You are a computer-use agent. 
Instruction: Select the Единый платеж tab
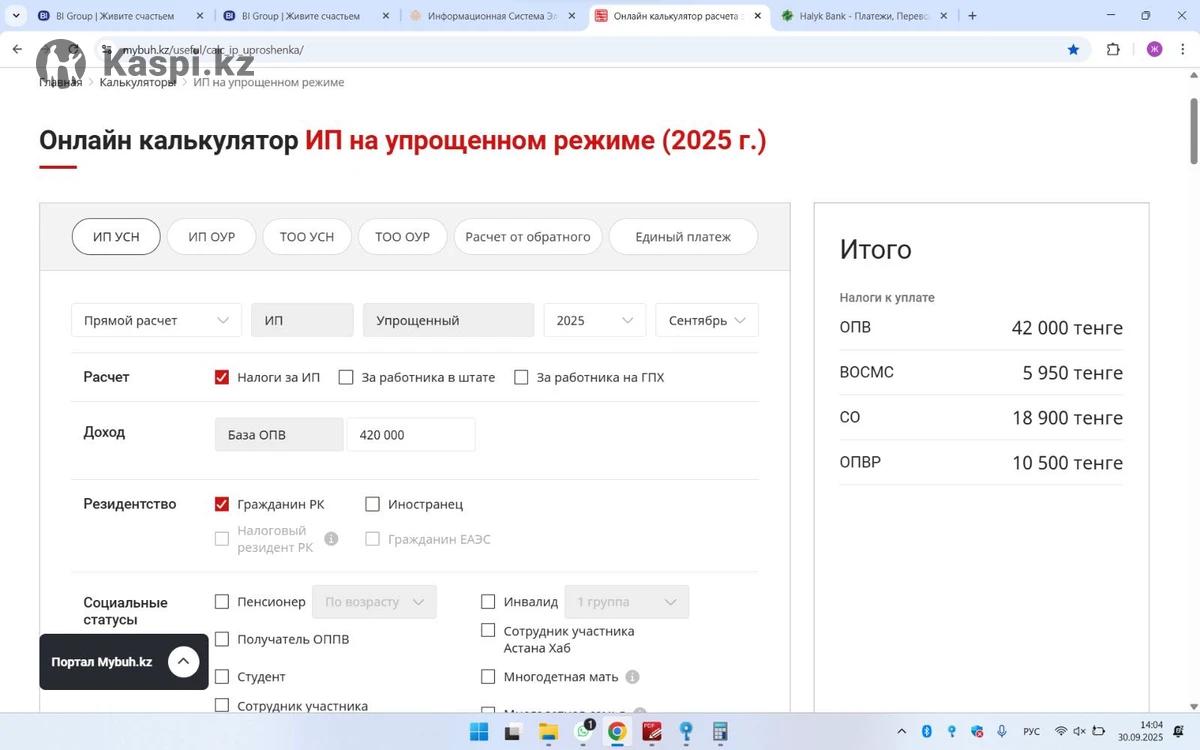coord(683,237)
